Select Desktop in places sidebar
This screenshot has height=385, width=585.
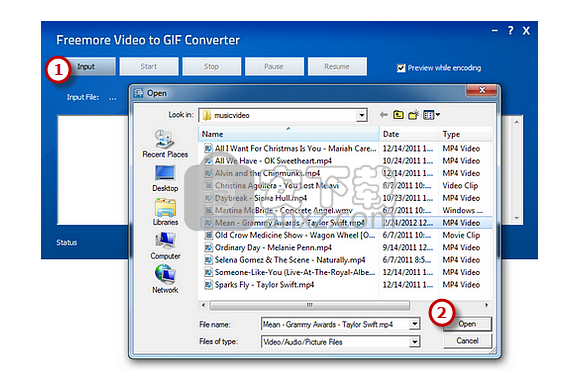(x=165, y=178)
